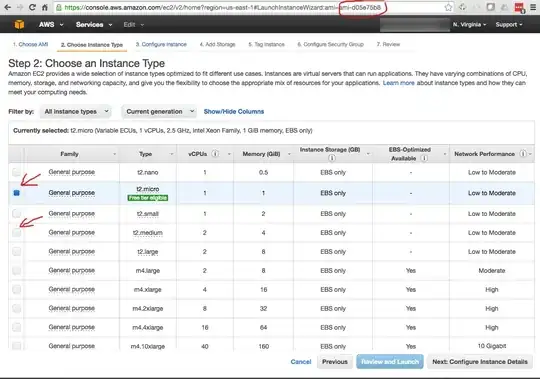Click the m4.2xlarge type cell
This screenshot has height=379, width=540.
148,308
